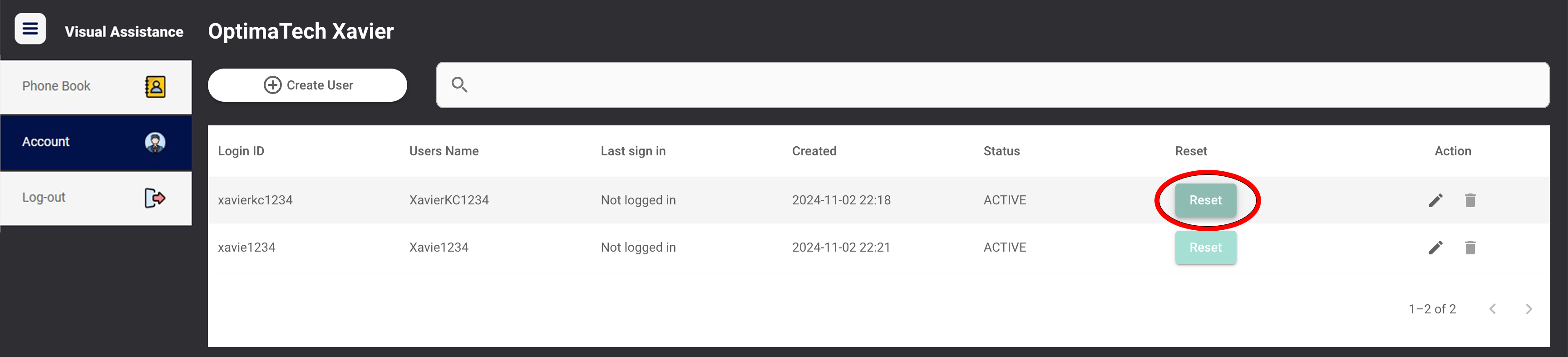Image resolution: width=1568 pixels, height=357 pixels.
Task: Edit user xavierkc1234 with pencil icon
Action: (x=1435, y=200)
